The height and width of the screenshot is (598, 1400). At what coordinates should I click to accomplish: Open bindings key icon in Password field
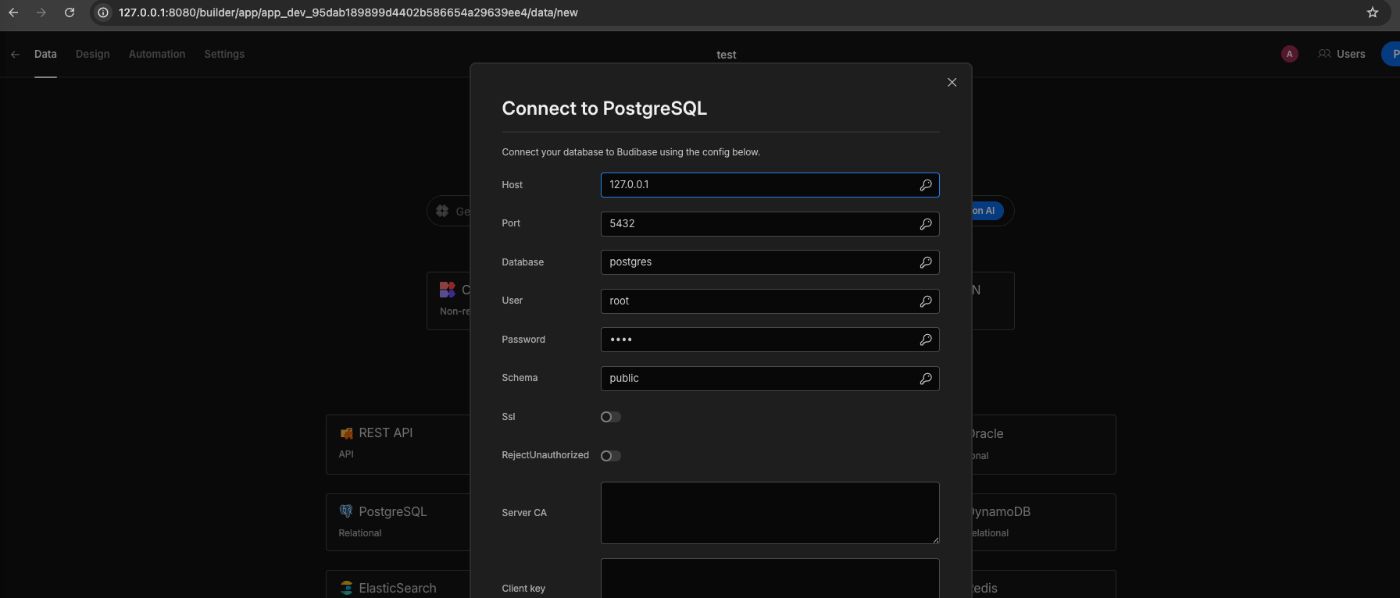926,340
